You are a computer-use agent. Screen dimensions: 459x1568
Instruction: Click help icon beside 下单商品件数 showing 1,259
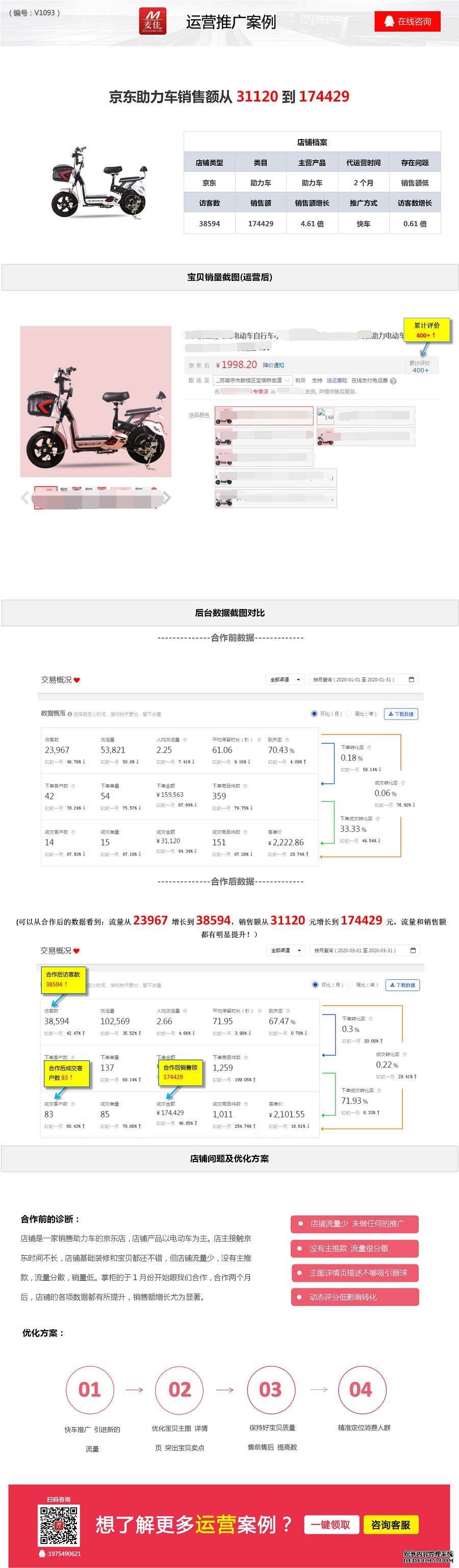coord(245,1057)
